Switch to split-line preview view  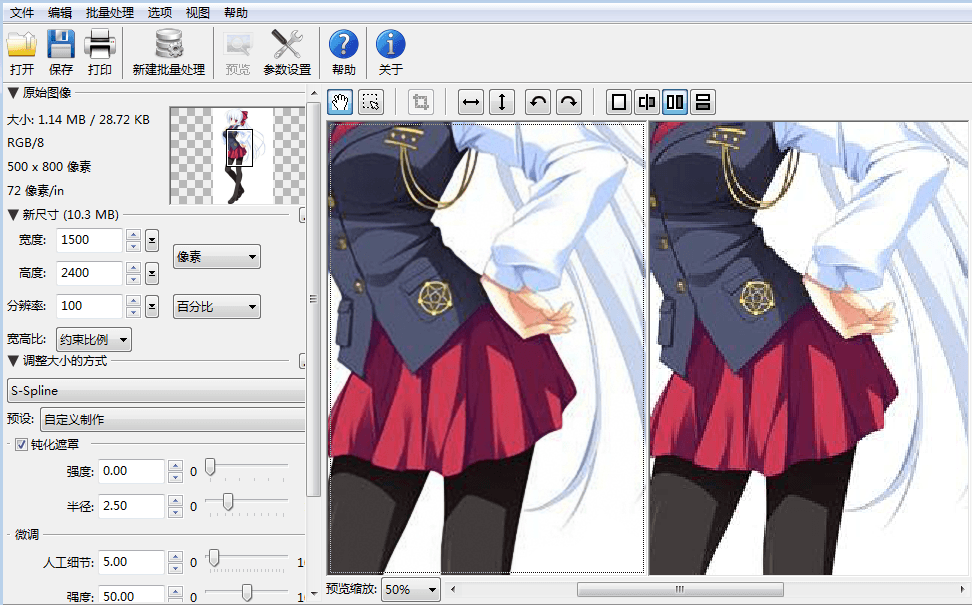(x=647, y=102)
